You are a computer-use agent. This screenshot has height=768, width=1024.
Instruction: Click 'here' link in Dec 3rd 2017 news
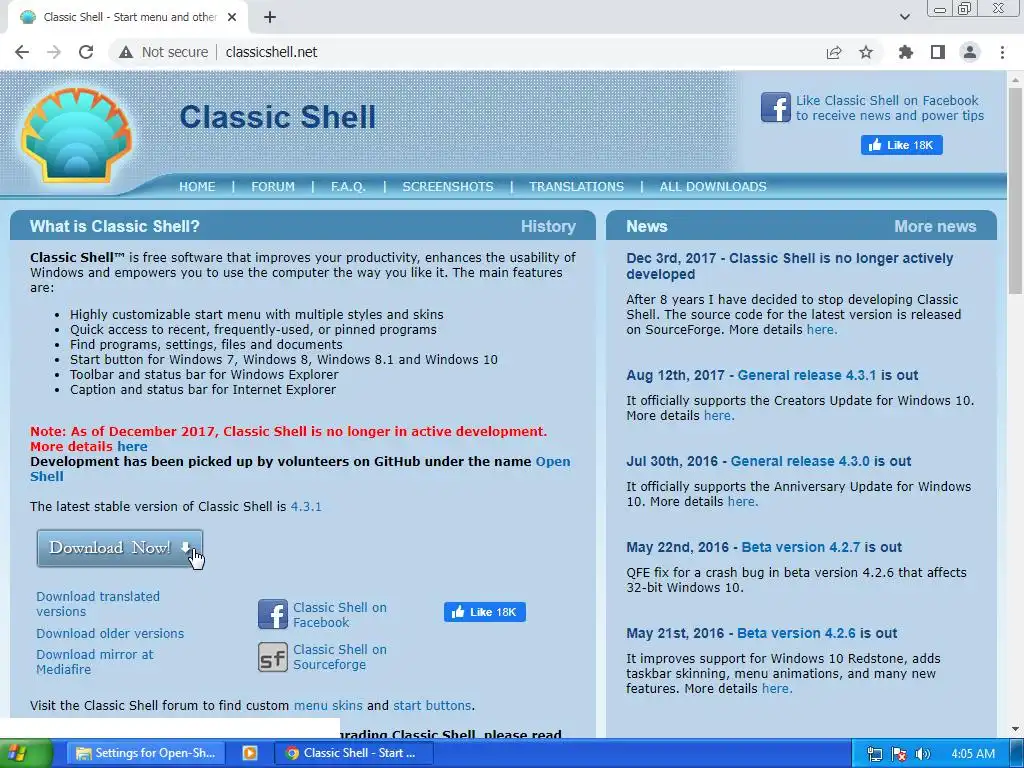pyautogui.click(x=821, y=330)
